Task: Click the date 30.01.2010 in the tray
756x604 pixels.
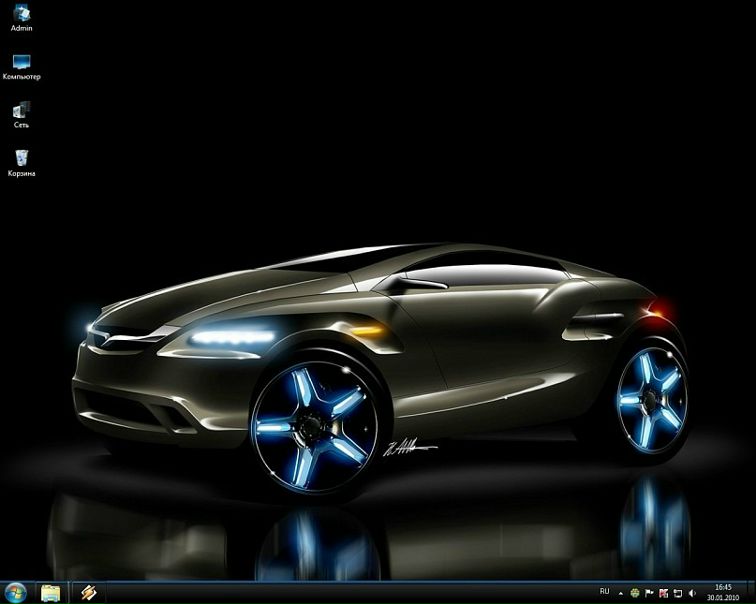Action: pyautogui.click(x=723, y=598)
